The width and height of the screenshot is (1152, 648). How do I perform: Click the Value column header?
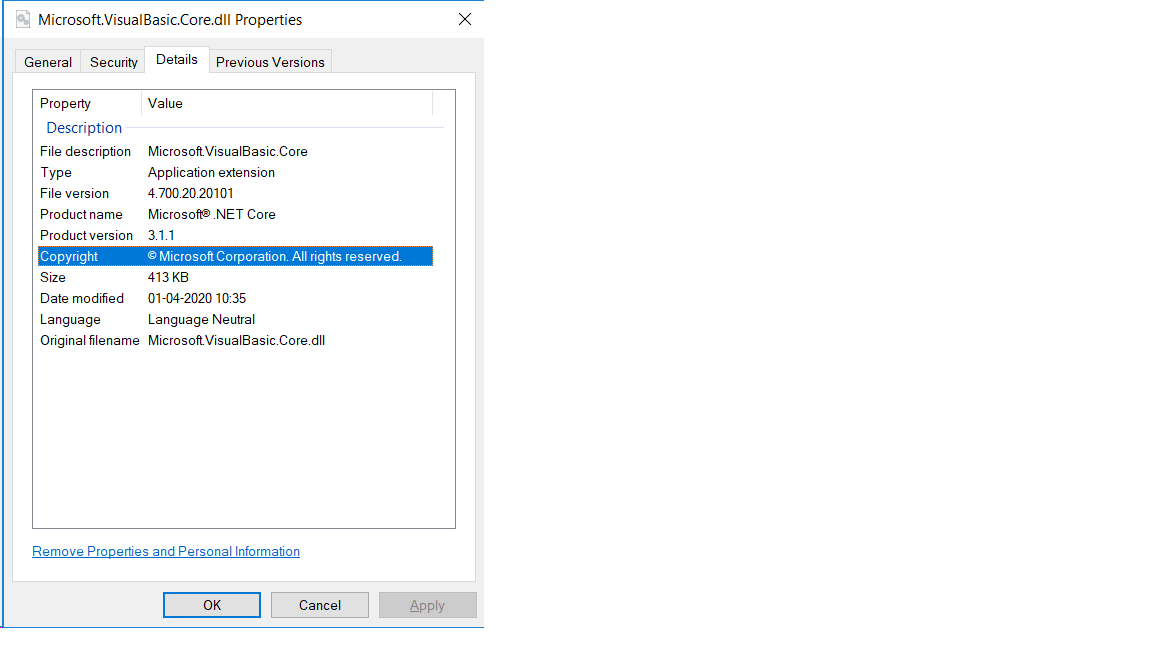(165, 103)
